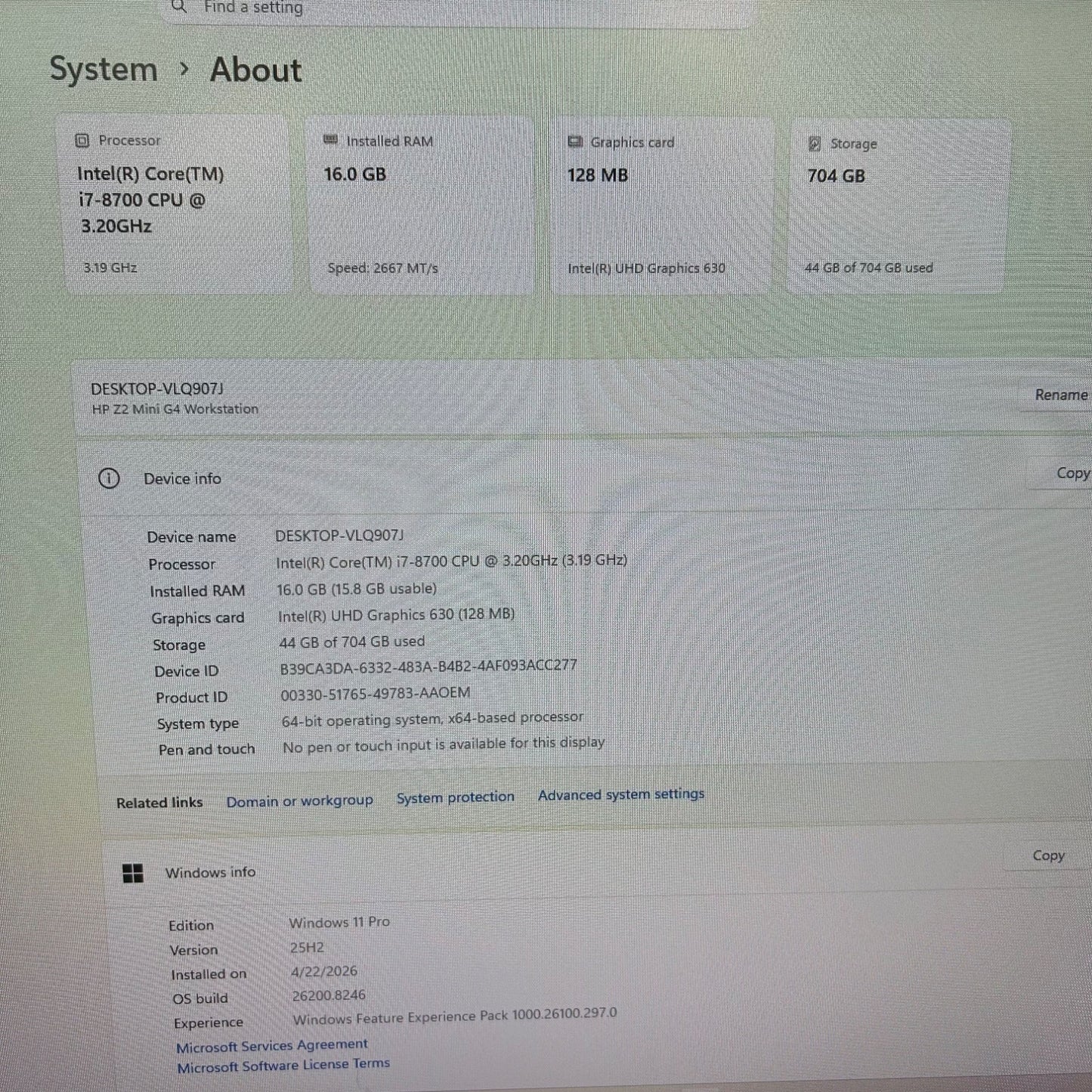Click Edition value Windows 11 Pro
Screen dimensions: 1092x1092
(339, 923)
